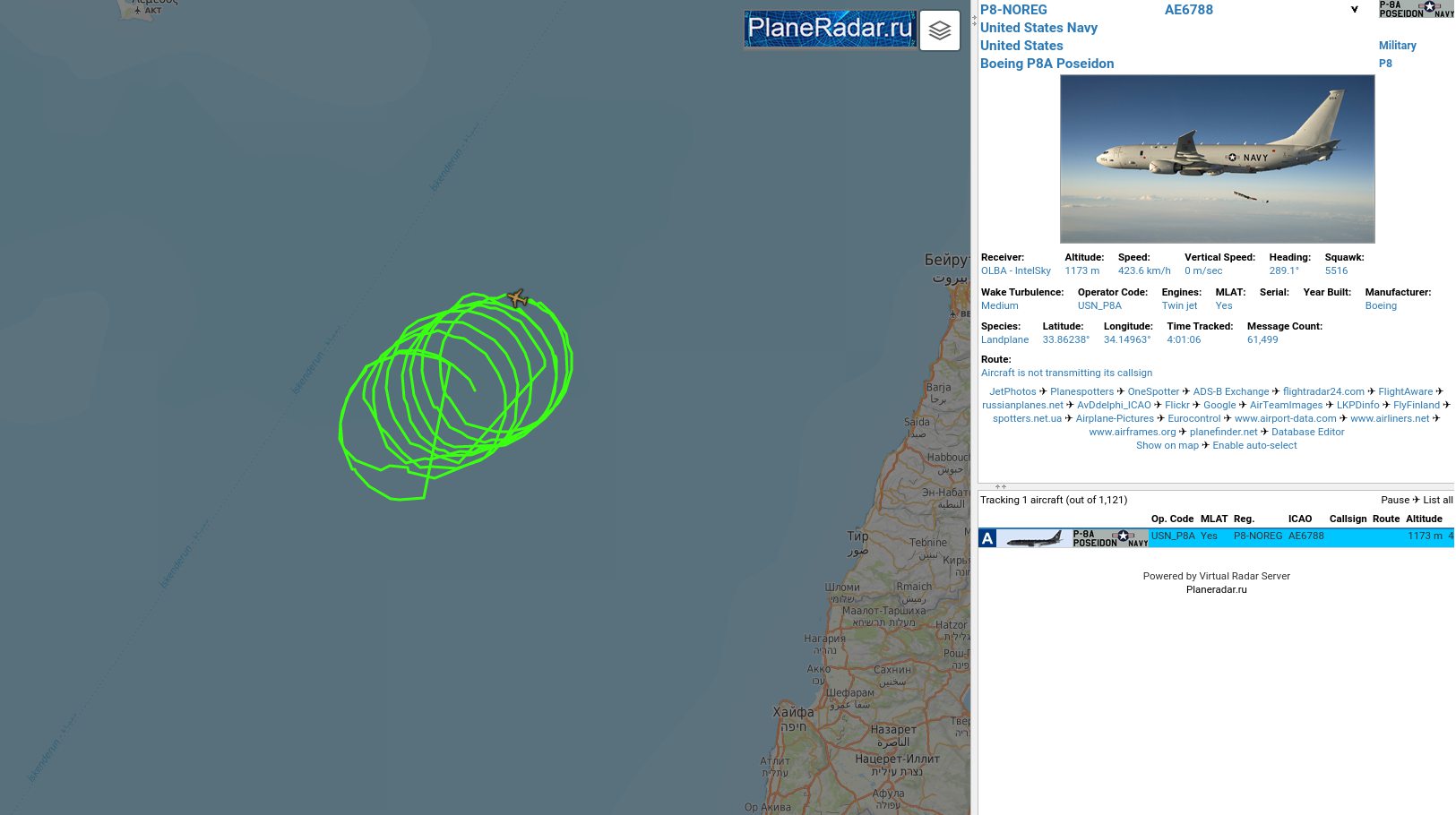The width and height of the screenshot is (1456, 815).
Task: Click the blue 'A' marker in aircraft list
Action: pyautogui.click(x=987, y=538)
